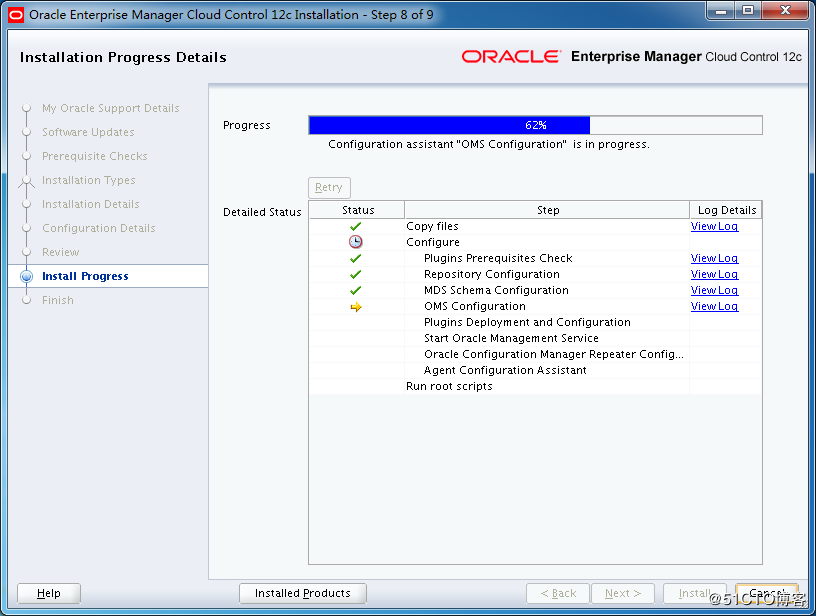
Task: Click the green checkmark beside Copy files
Action: click(x=355, y=226)
